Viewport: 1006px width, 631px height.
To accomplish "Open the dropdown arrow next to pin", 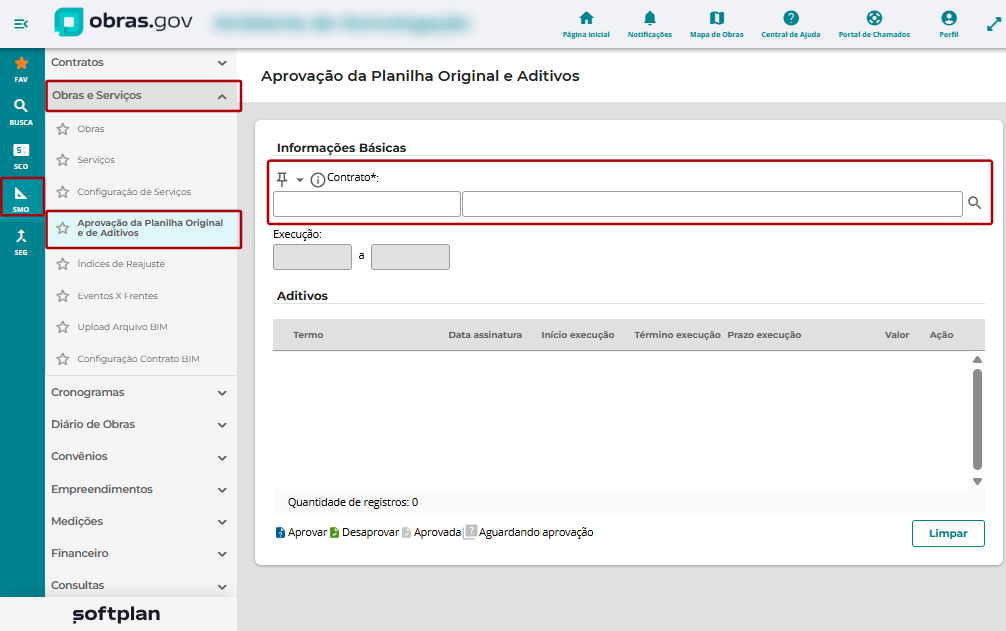I will [x=300, y=180].
